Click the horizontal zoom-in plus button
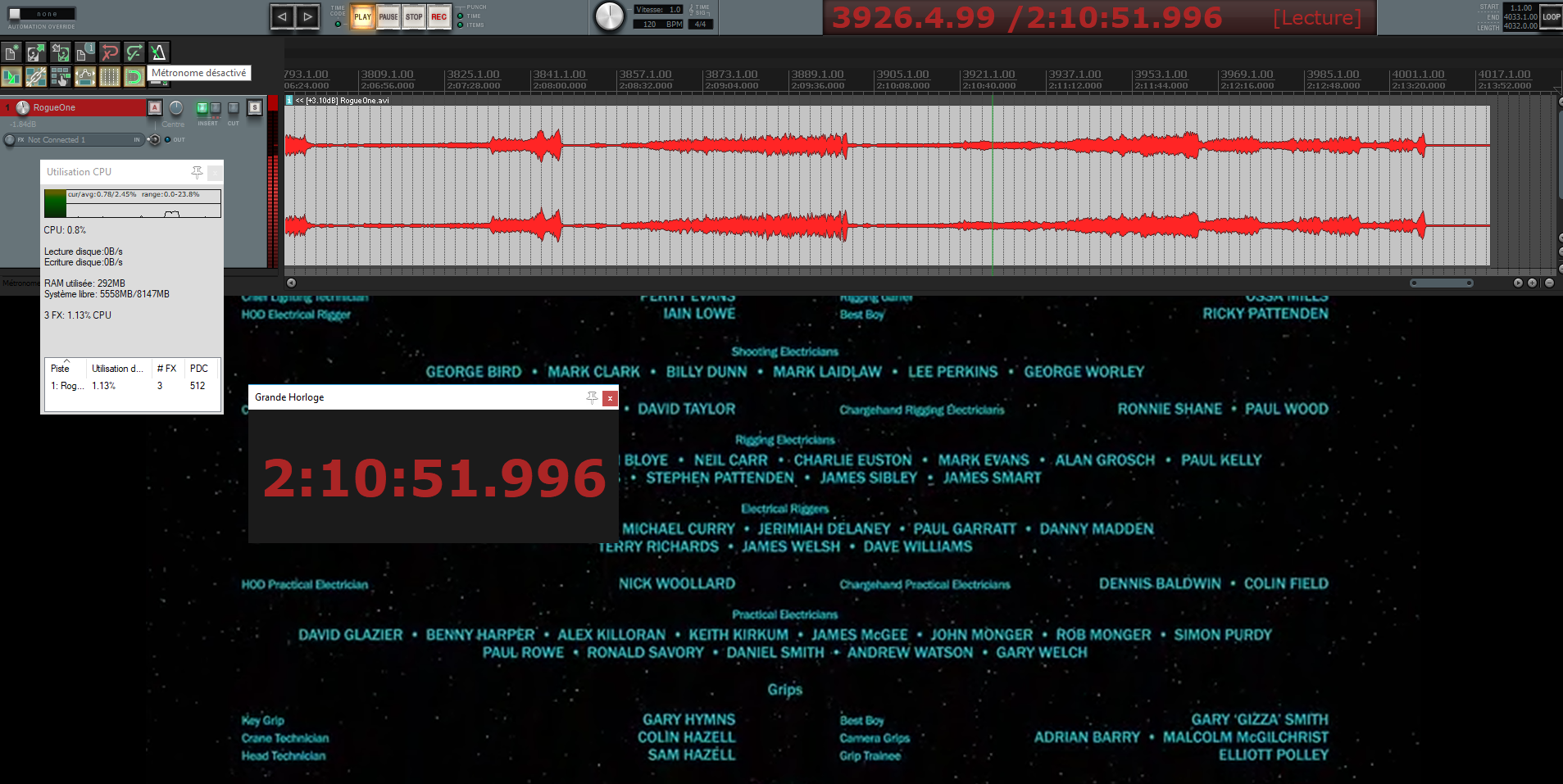The image size is (1563, 784). (x=1533, y=283)
